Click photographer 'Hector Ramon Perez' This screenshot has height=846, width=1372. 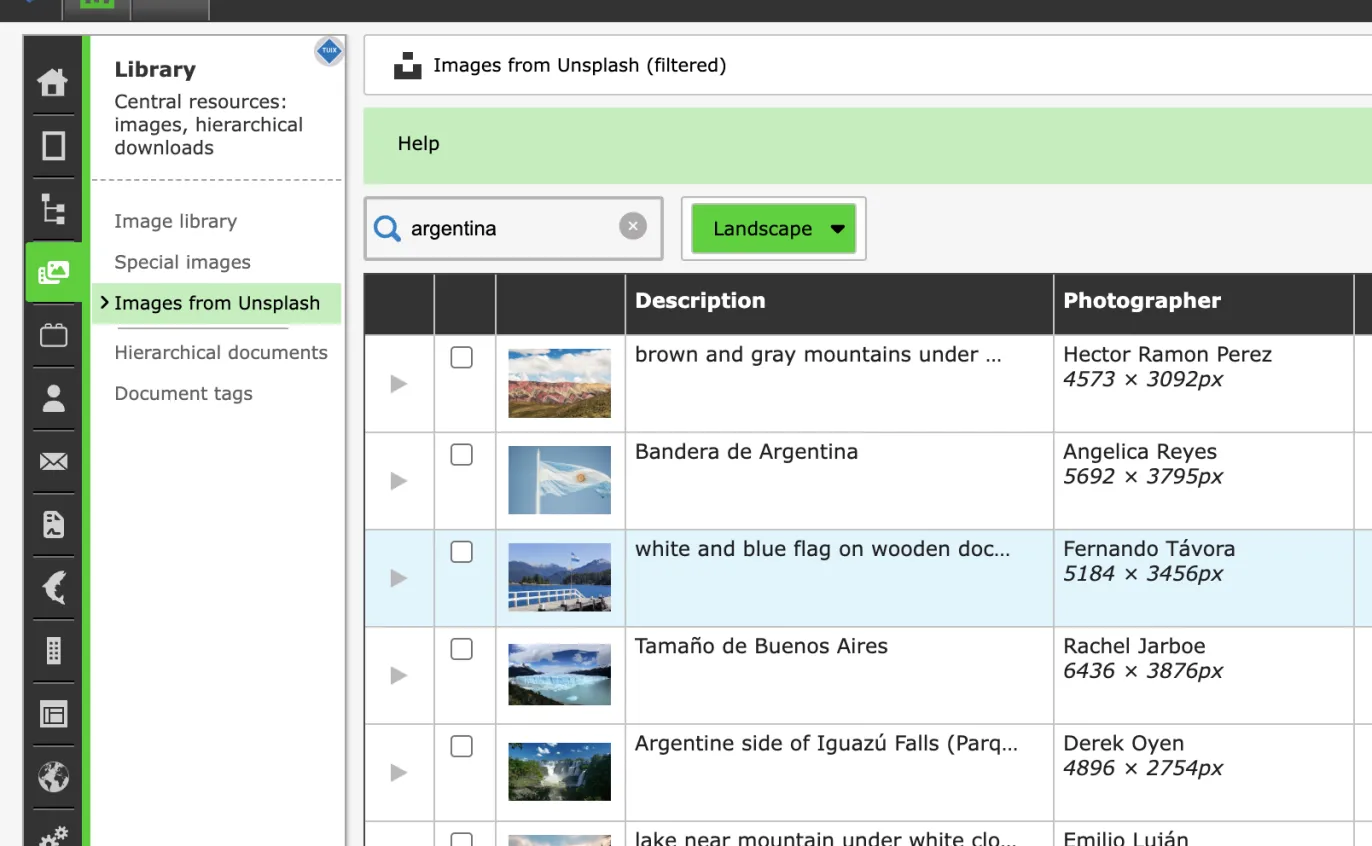pos(1167,354)
